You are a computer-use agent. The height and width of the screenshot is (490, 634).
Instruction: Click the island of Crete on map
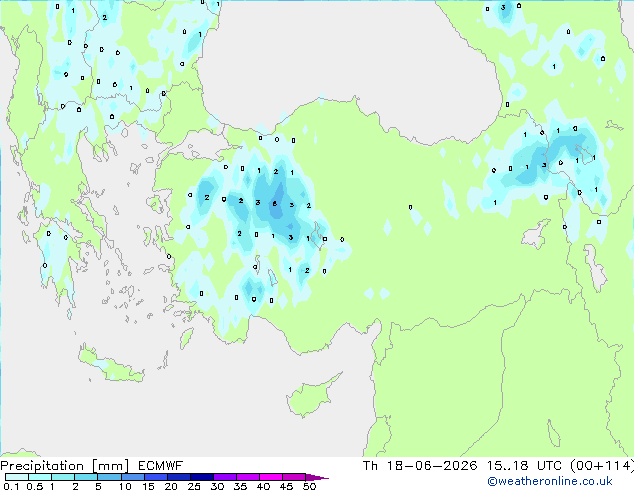pyautogui.click(x=111, y=366)
